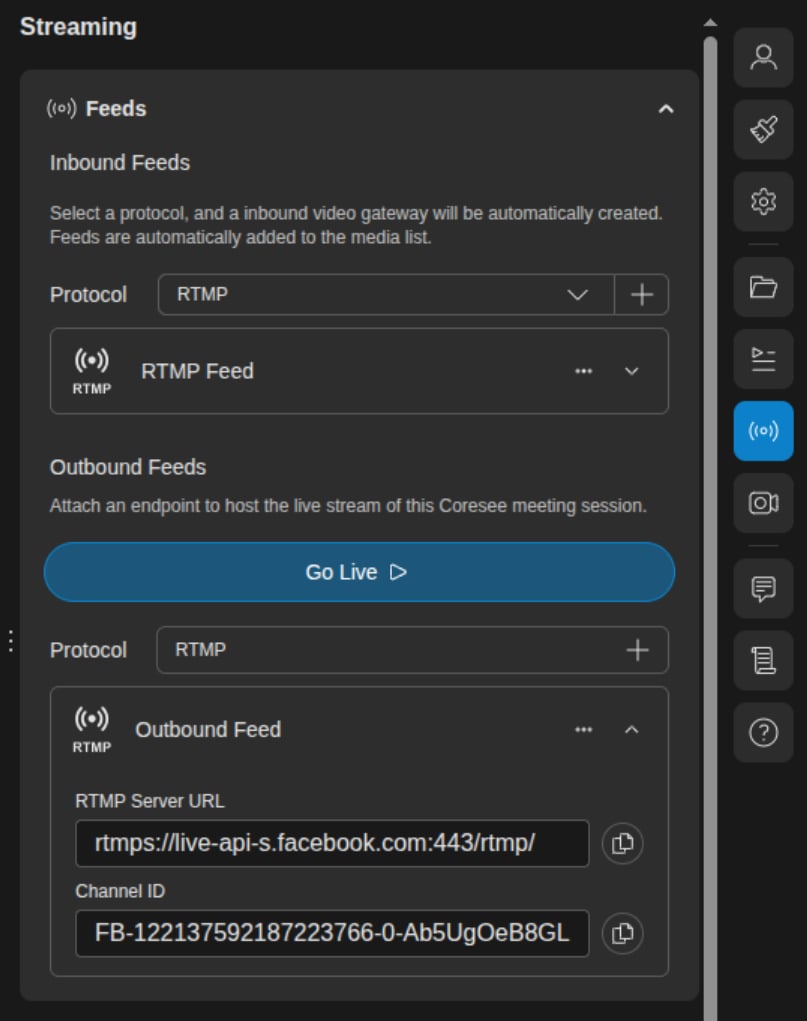Screen dimensions: 807x1021
Task: Click the Streaming panel title
Action: pyautogui.click(x=78, y=27)
